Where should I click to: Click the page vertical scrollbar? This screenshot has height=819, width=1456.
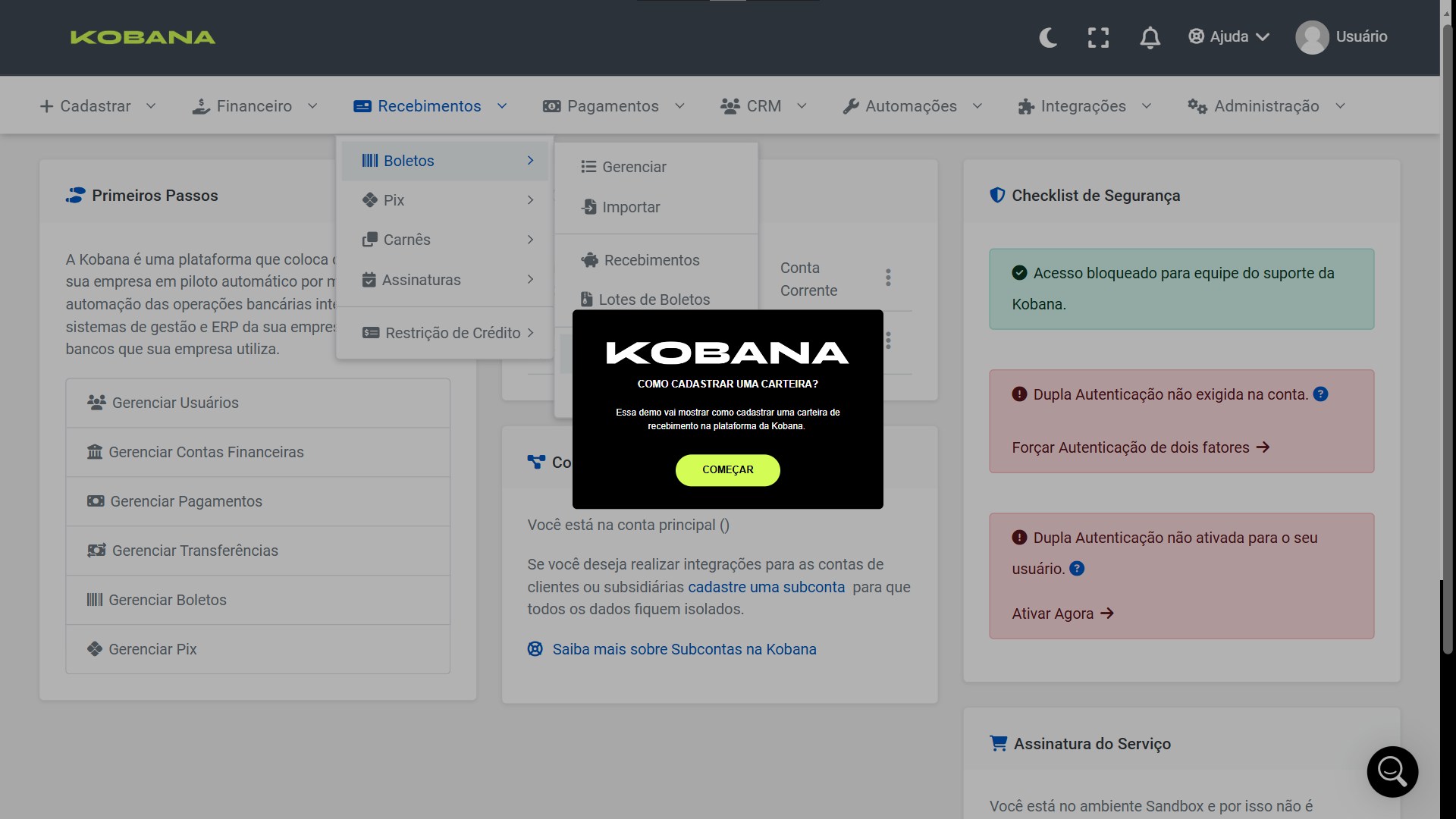click(x=1448, y=337)
